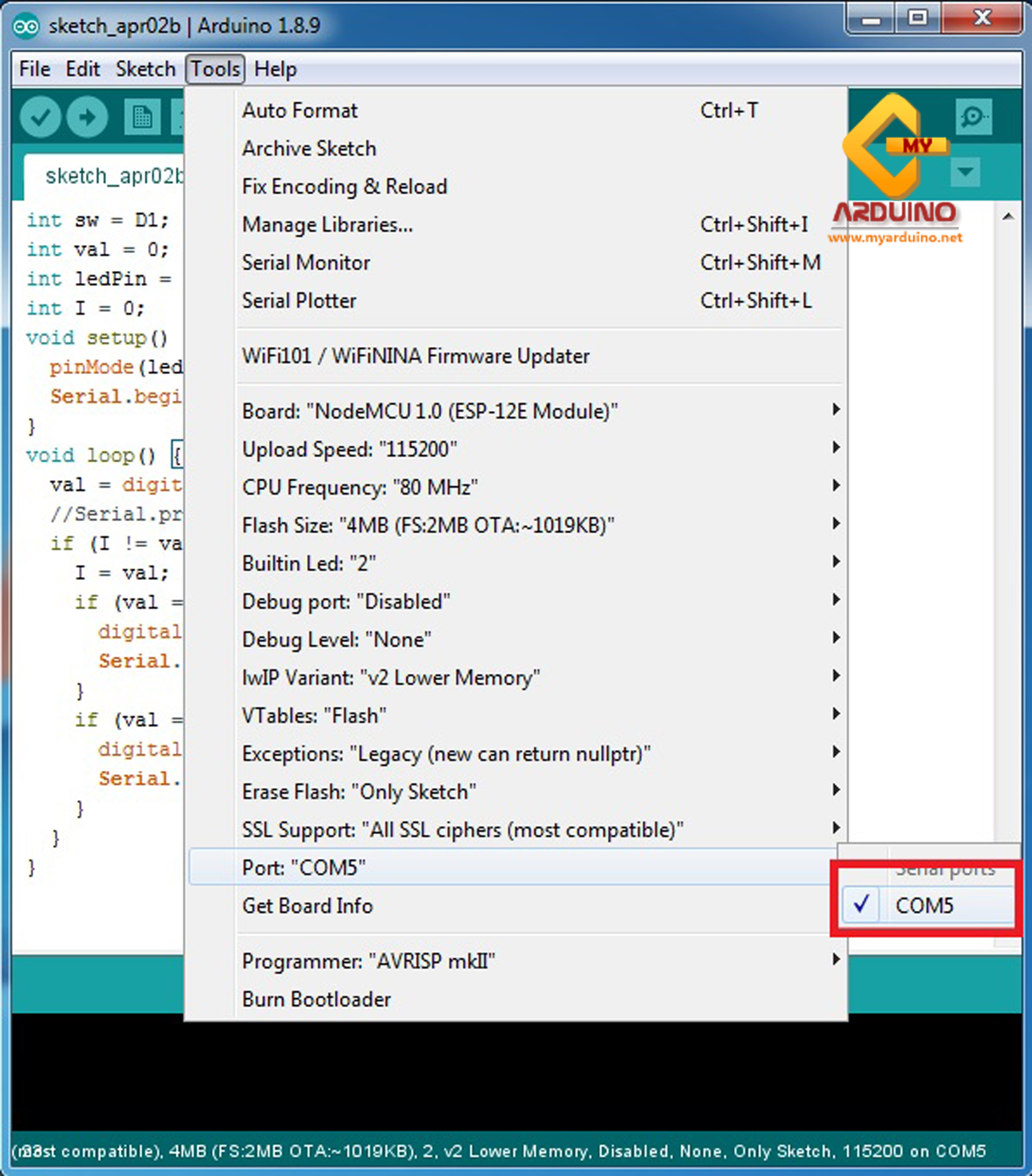The width and height of the screenshot is (1032, 1176).
Task: Open the Programmer "AVRISP mkII" submenu
Action: click(x=370, y=960)
